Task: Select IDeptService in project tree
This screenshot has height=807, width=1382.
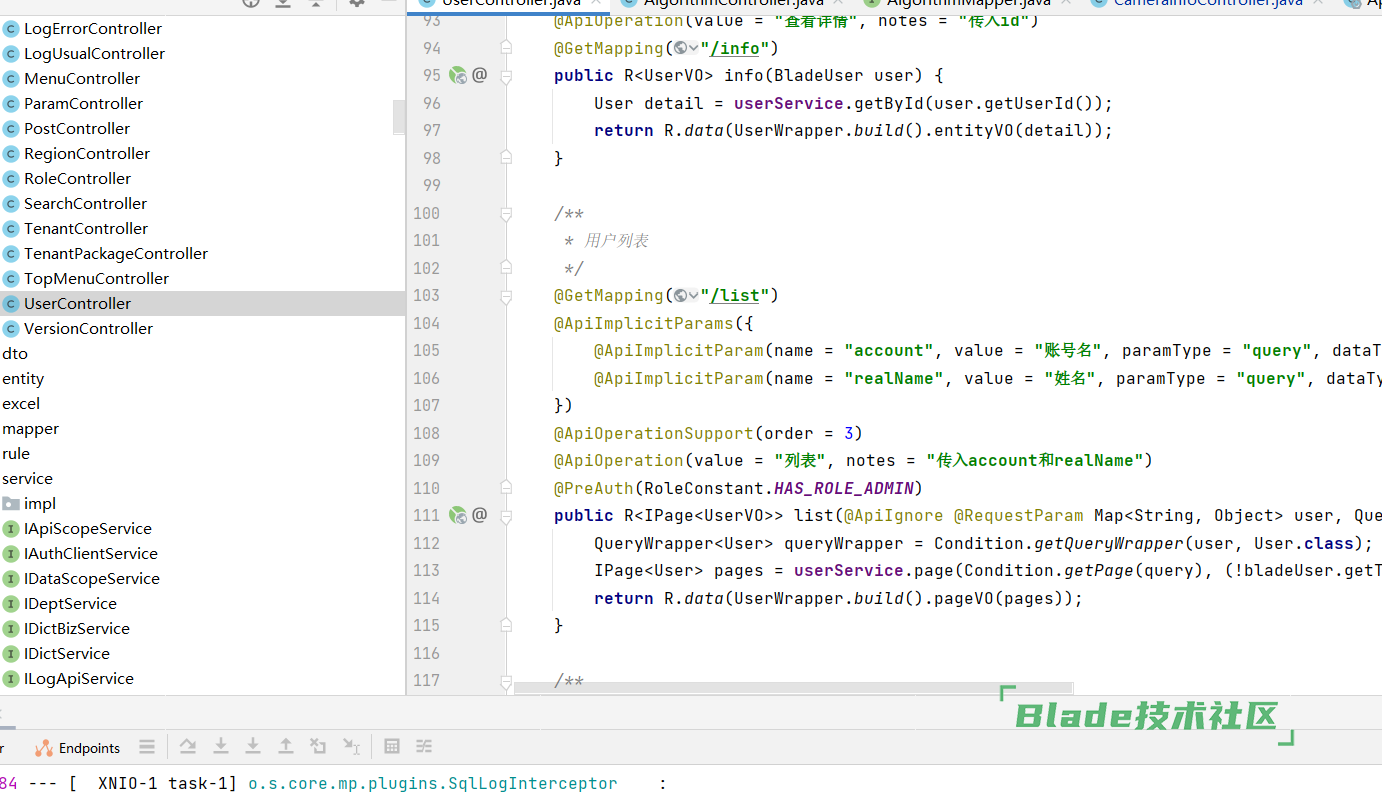Action: coord(70,604)
